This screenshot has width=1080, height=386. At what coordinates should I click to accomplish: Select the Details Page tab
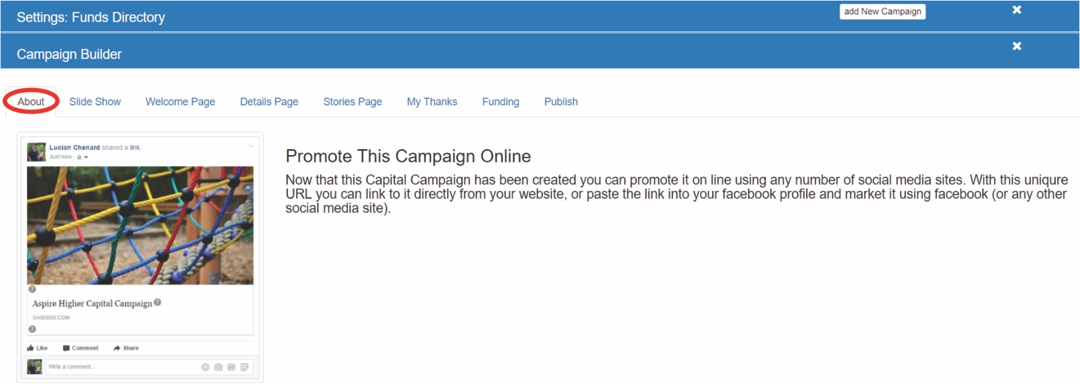269,102
